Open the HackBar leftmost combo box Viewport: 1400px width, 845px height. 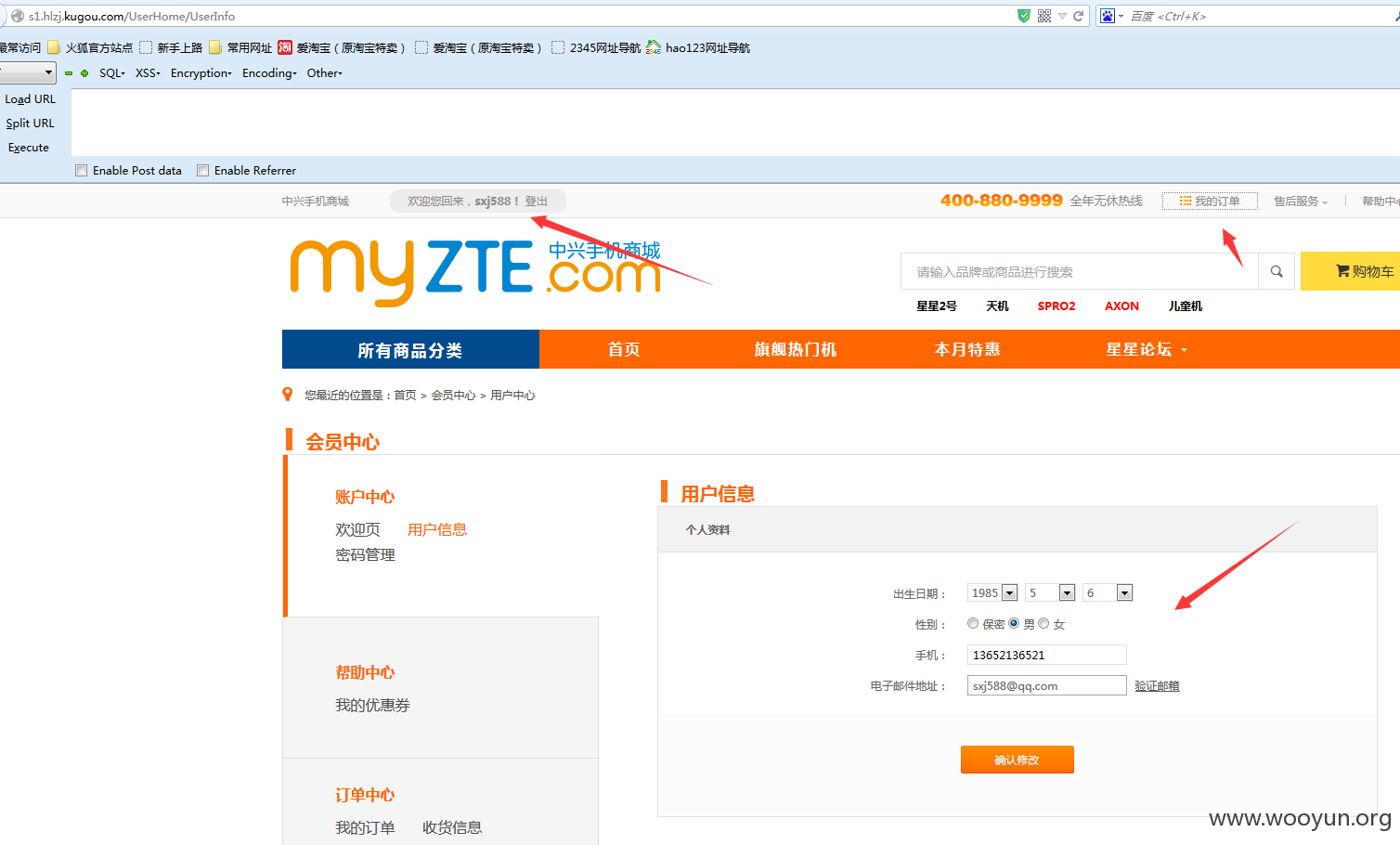click(27, 72)
